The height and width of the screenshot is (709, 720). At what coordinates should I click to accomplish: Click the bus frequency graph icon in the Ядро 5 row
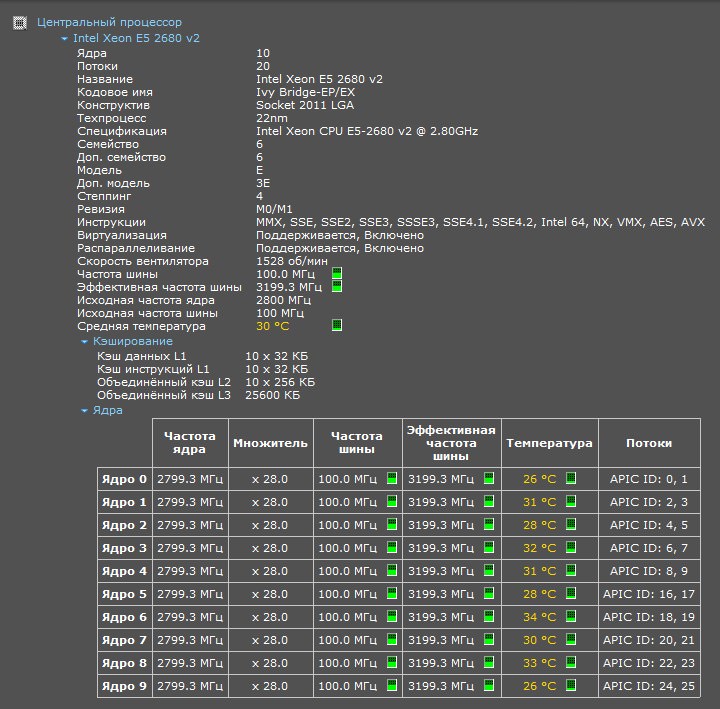click(x=392, y=593)
